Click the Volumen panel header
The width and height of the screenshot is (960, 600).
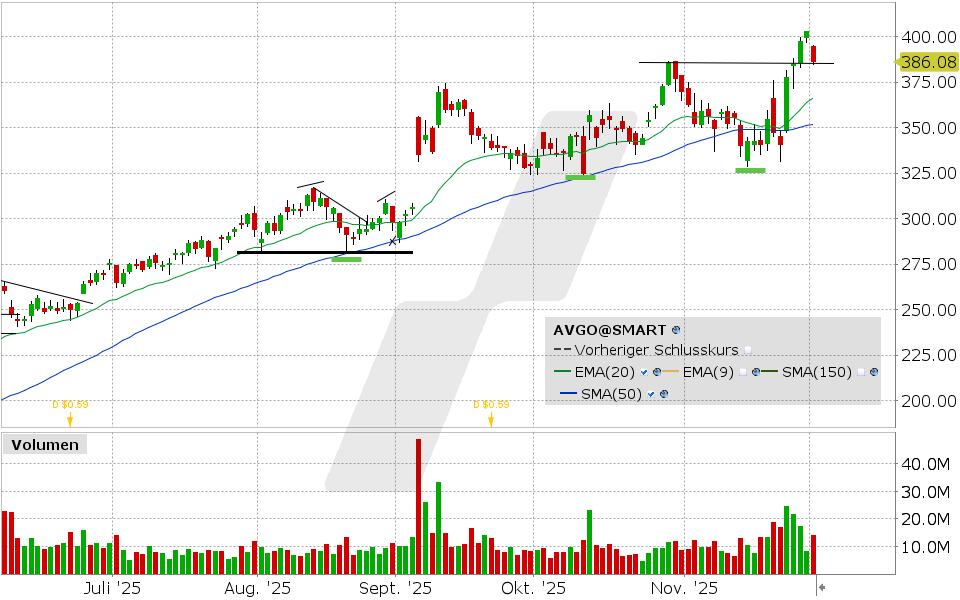(44, 445)
